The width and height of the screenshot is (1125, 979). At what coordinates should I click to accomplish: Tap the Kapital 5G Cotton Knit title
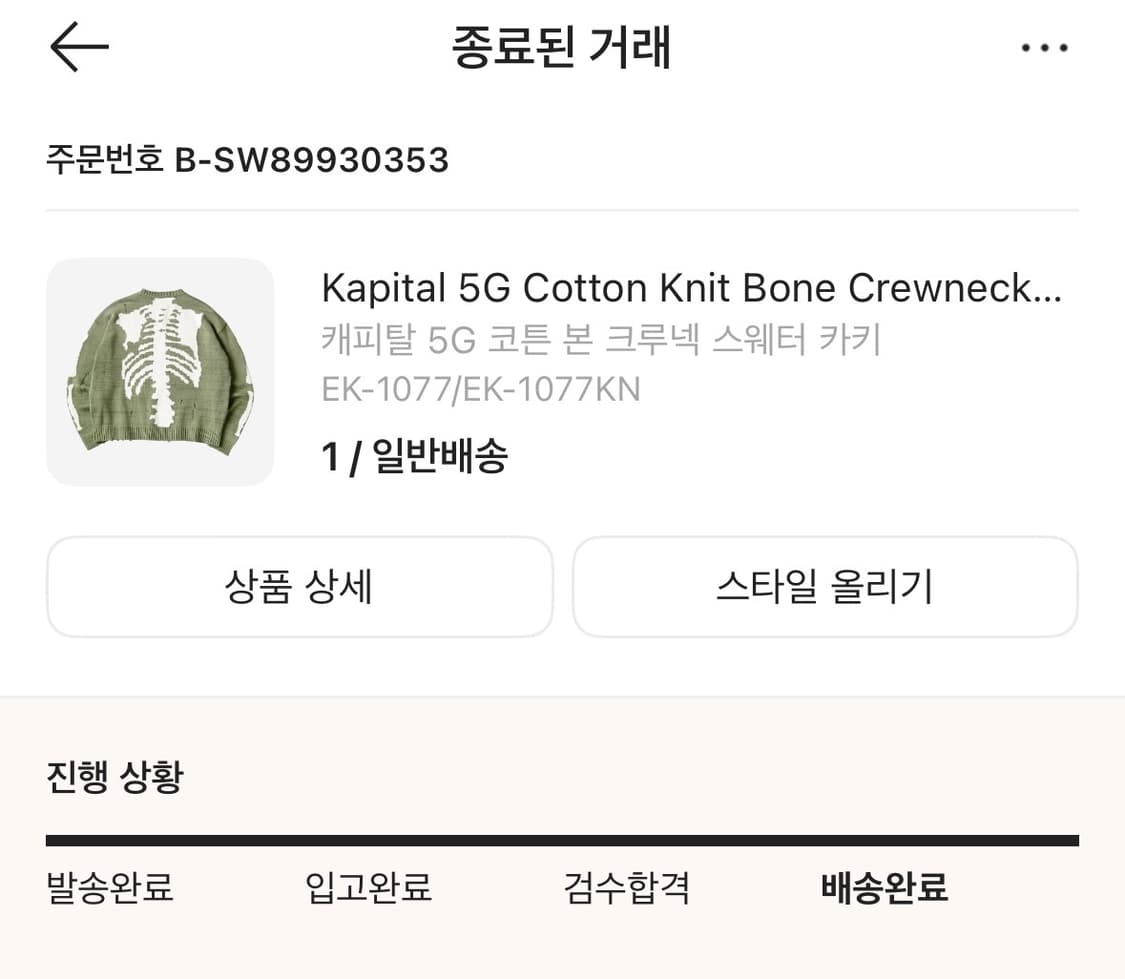pos(690,288)
